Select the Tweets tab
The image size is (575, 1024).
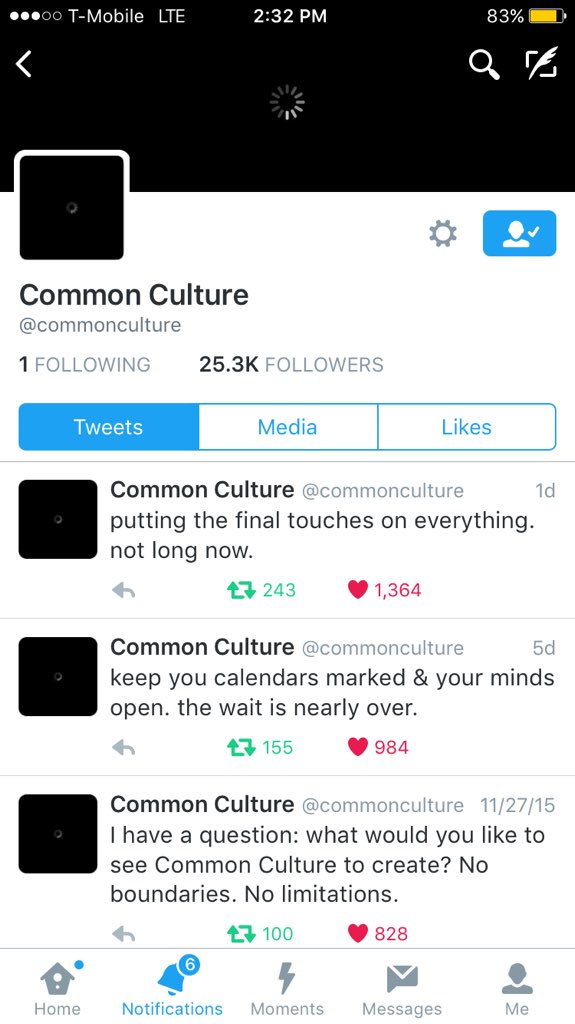click(x=108, y=427)
